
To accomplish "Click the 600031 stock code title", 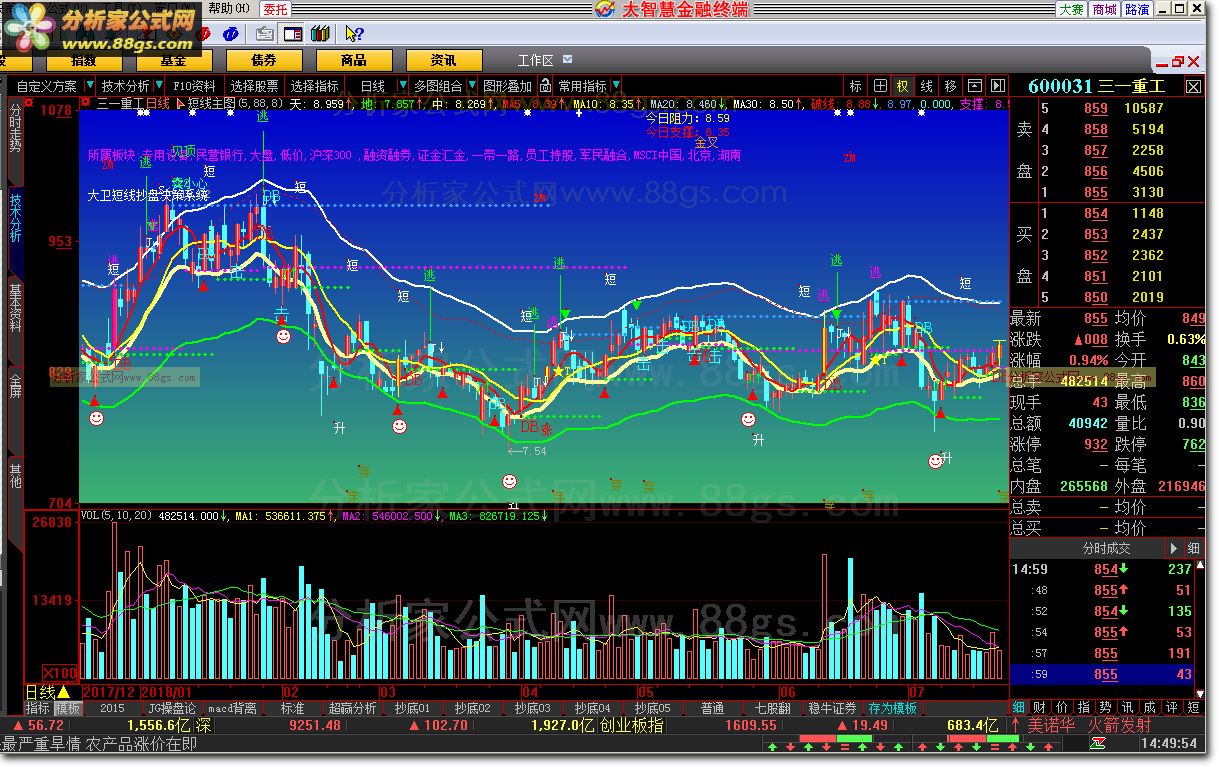I will [1060, 87].
